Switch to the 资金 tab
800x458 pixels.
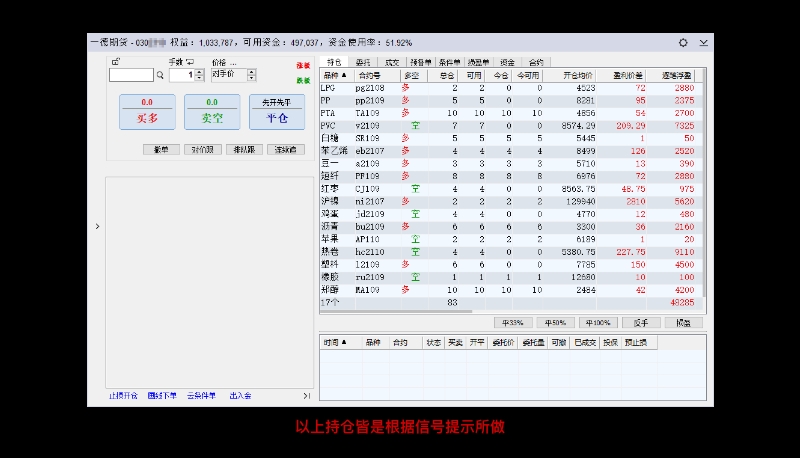point(508,62)
